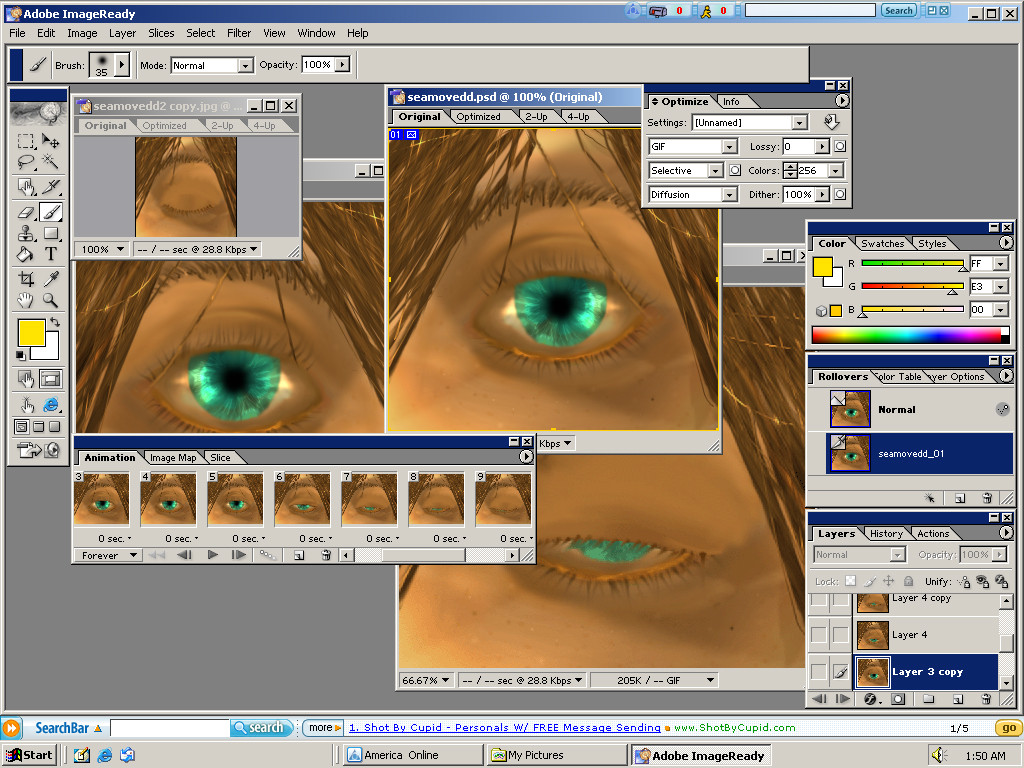
Task: Toggle visibility of Layer 3 copy
Action: tap(819, 671)
